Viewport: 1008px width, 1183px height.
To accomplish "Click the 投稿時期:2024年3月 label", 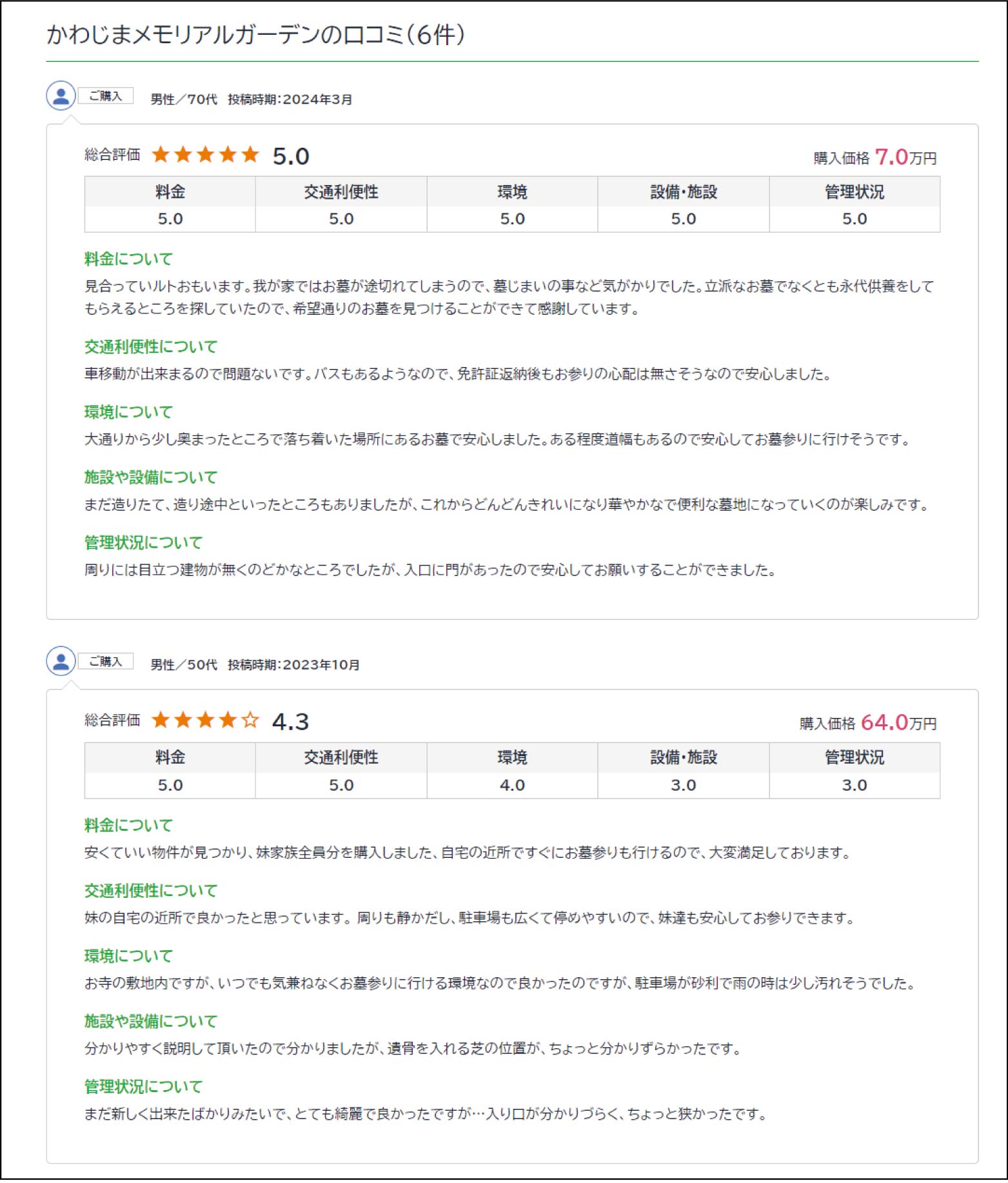I will 290,99.
